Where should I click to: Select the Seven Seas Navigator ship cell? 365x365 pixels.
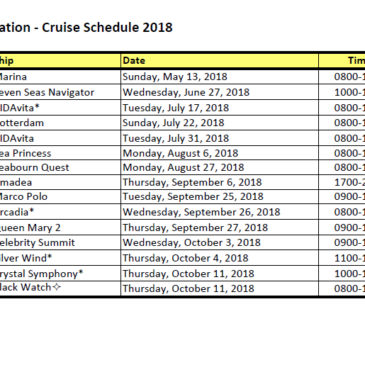click(x=60, y=92)
